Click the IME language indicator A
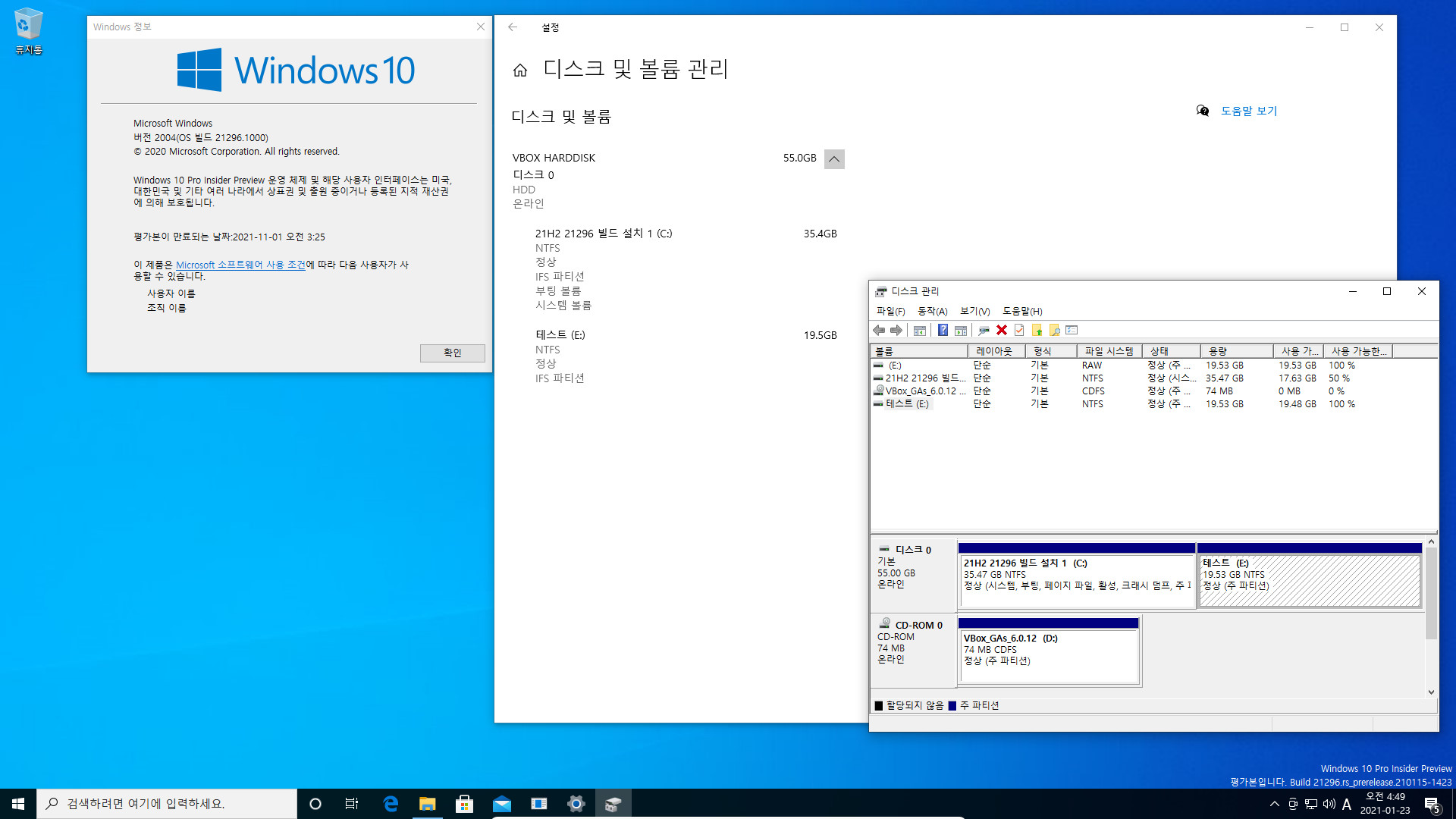Viewport: 1456px width, 819px height. (1347, 804)
